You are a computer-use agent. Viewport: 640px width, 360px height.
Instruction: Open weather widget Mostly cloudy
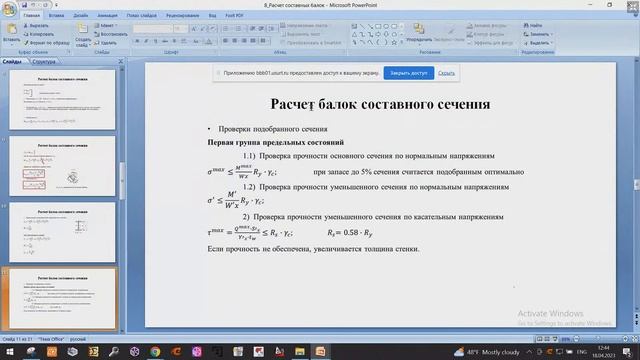(487, 352)
